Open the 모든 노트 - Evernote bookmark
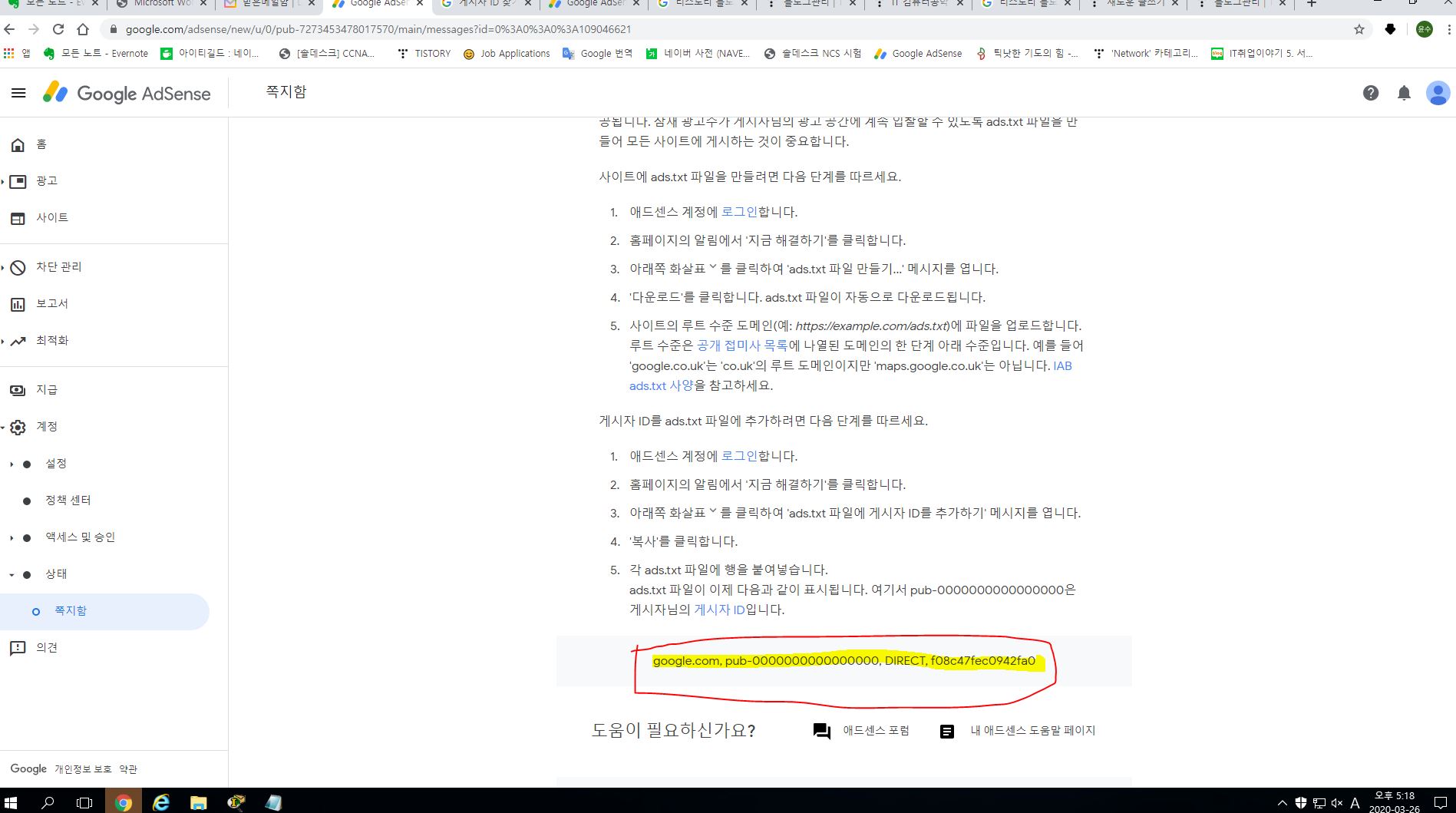Screen dimensions: 1456x813 coord(96,54)
